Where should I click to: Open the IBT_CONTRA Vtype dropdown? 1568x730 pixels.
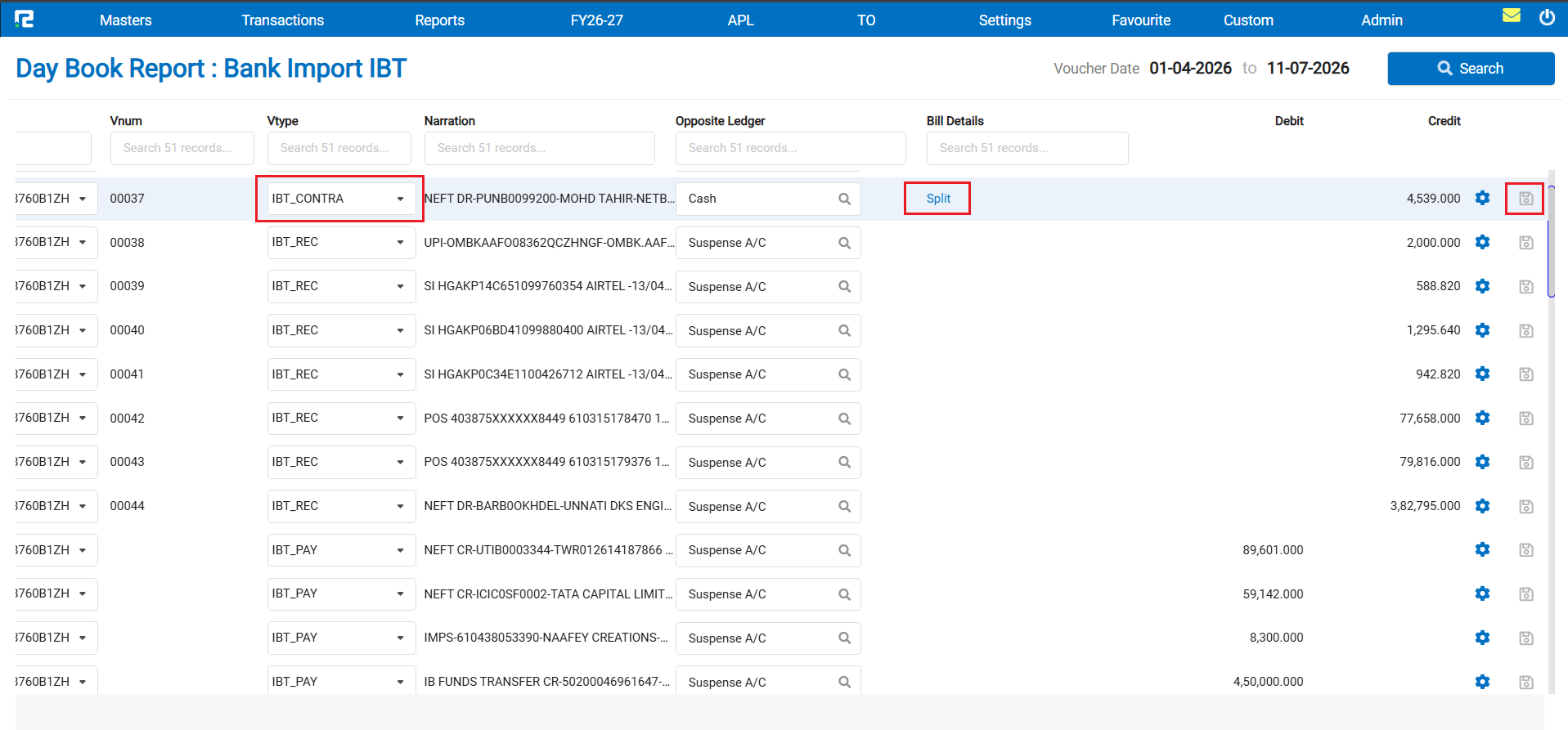tap(340, 199)
